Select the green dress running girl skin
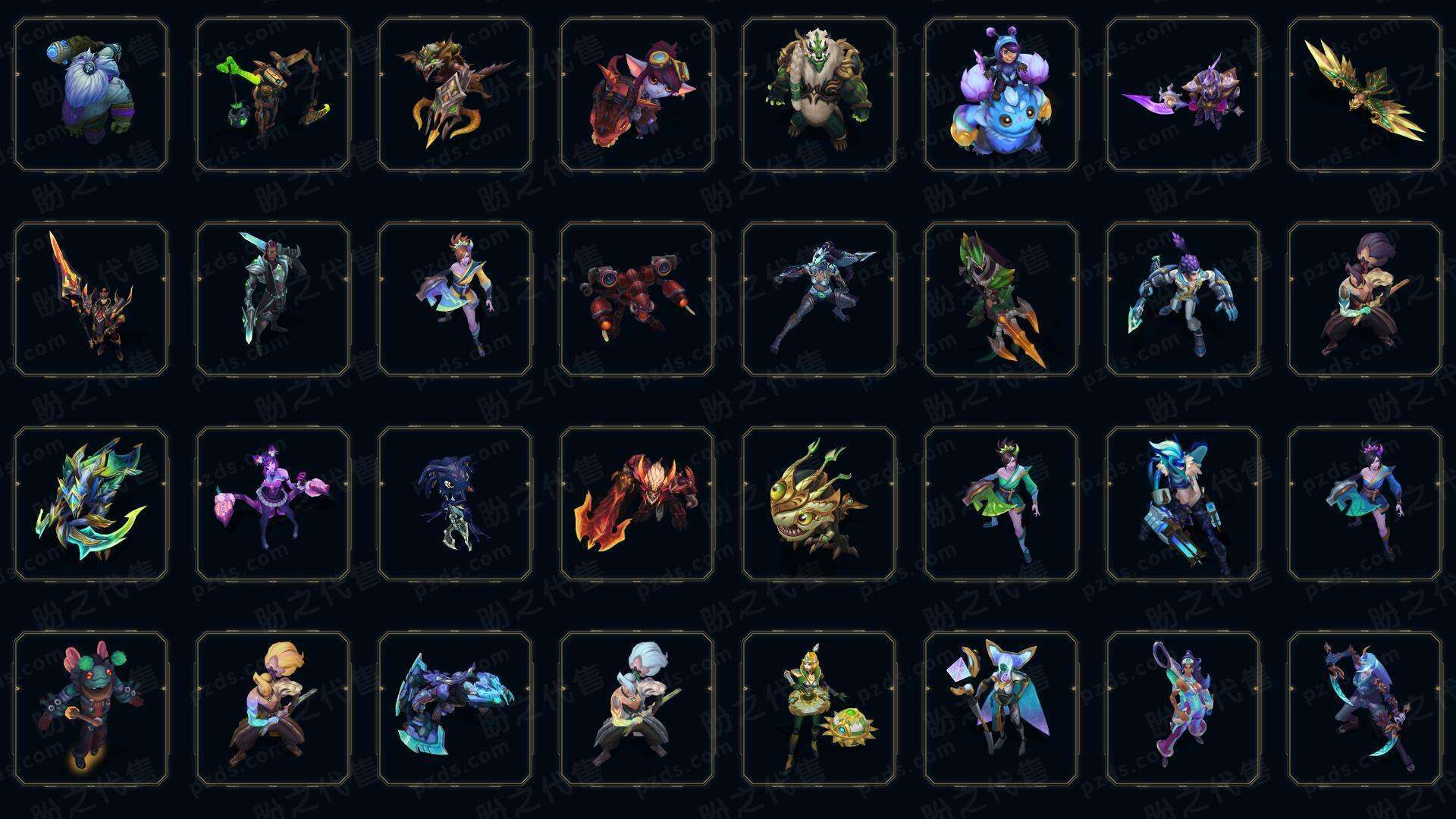Viewport: 1456px width, 819px height. 1001,504
